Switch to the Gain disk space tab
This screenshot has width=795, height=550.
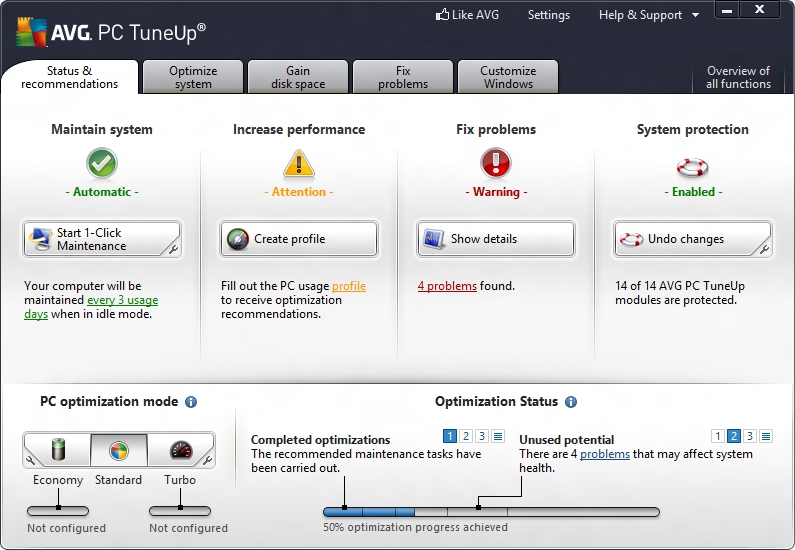click(298, 77)
